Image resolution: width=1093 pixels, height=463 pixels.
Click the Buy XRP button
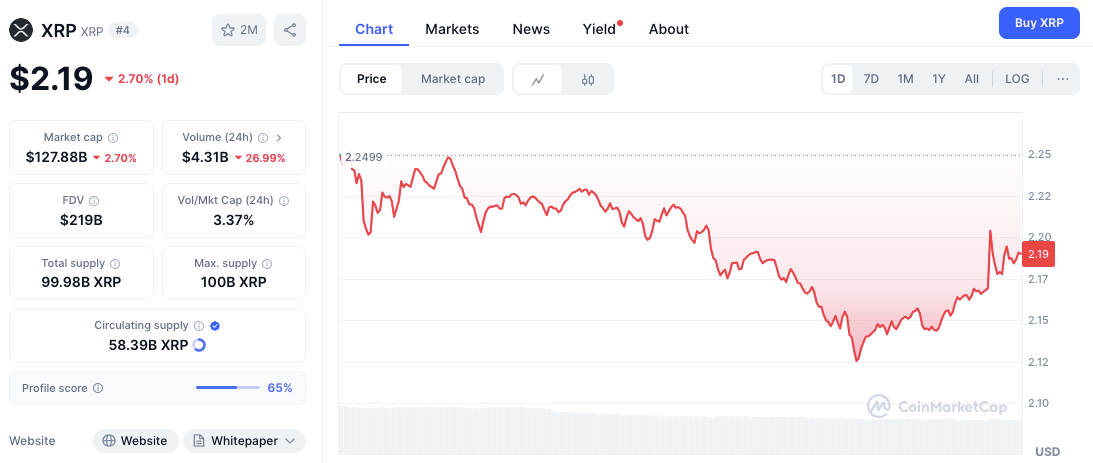point(1039,22)
